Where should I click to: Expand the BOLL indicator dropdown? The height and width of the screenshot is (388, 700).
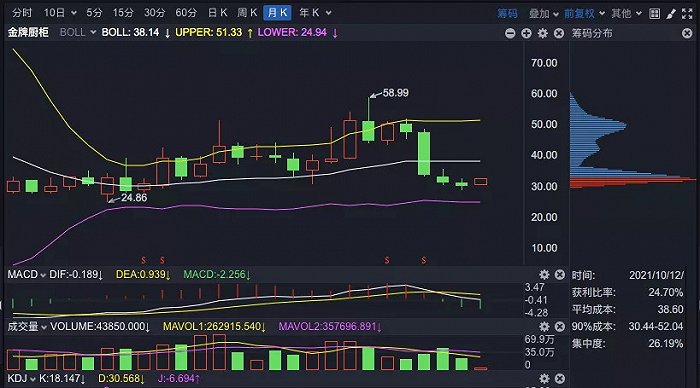78,32
